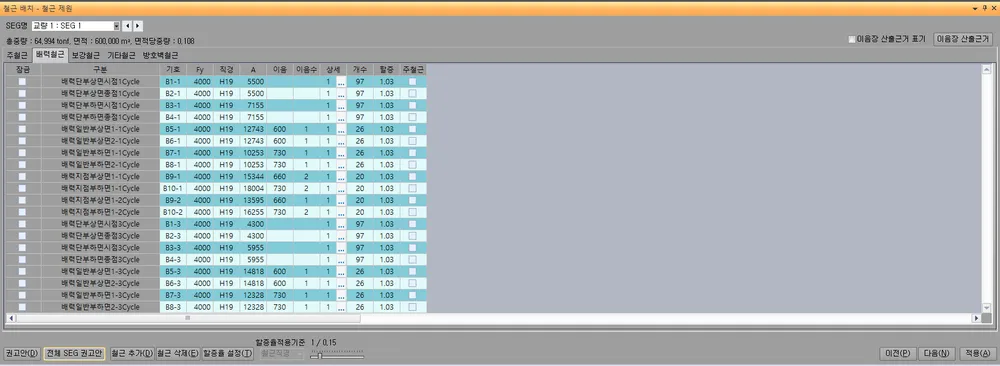Open detail '...' button in B6-3 row

pos(341,284)
